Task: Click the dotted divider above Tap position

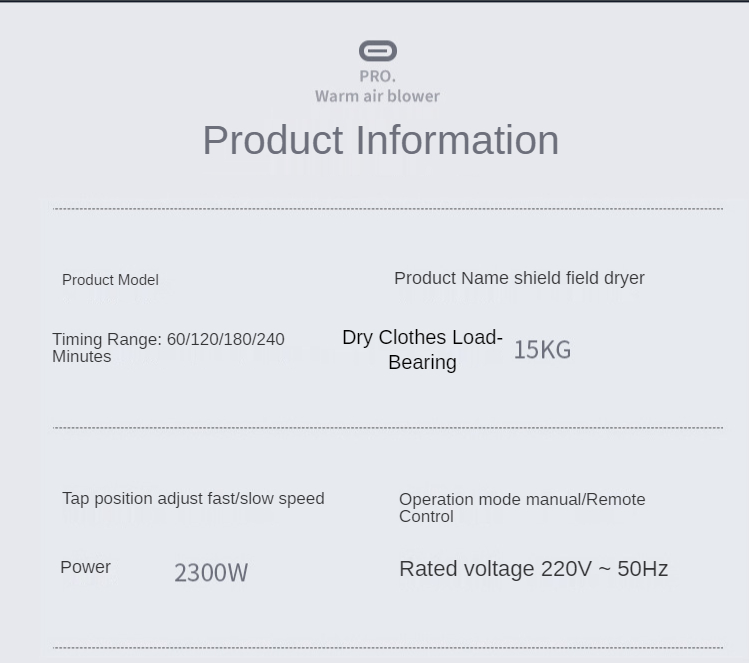Action: [388, 428]
